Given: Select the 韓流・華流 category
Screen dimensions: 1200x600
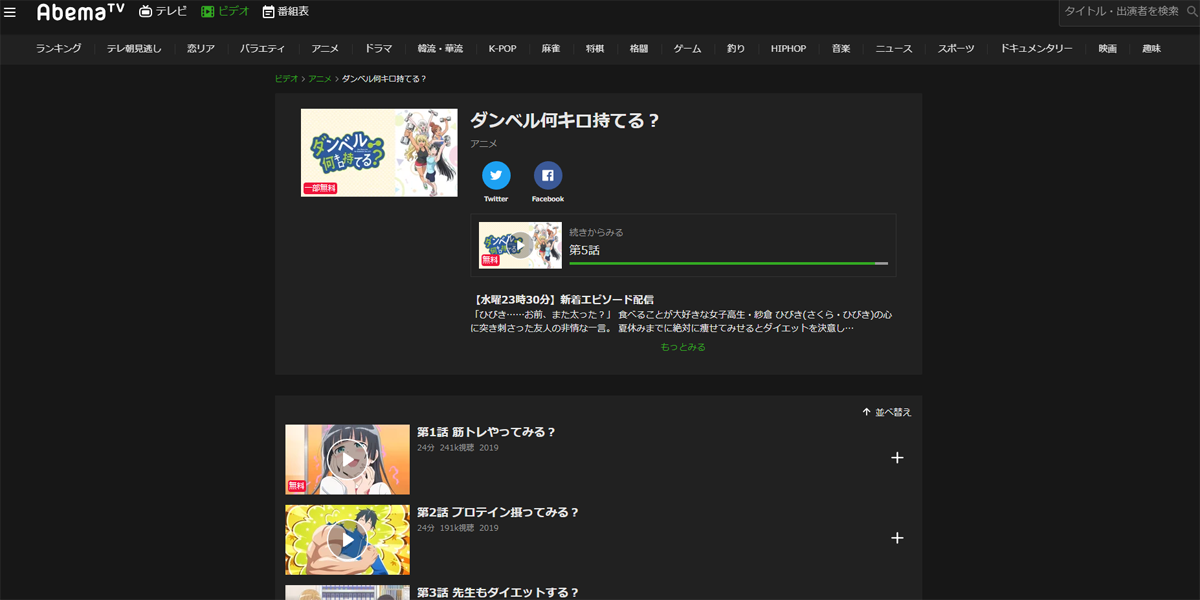Looking at the screenshot, I should (x=440, y=48).
